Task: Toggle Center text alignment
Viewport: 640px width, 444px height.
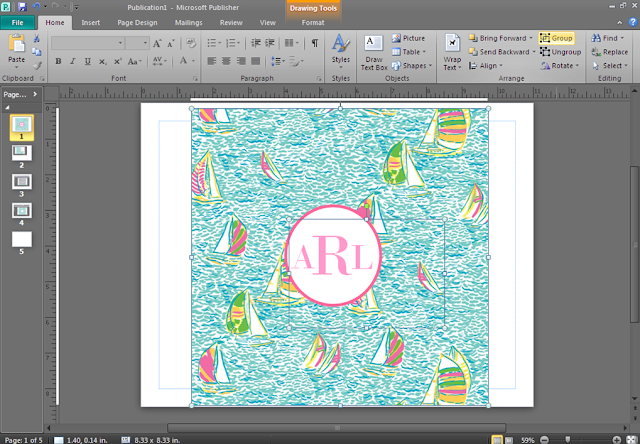Action: [x=226, y=61]
